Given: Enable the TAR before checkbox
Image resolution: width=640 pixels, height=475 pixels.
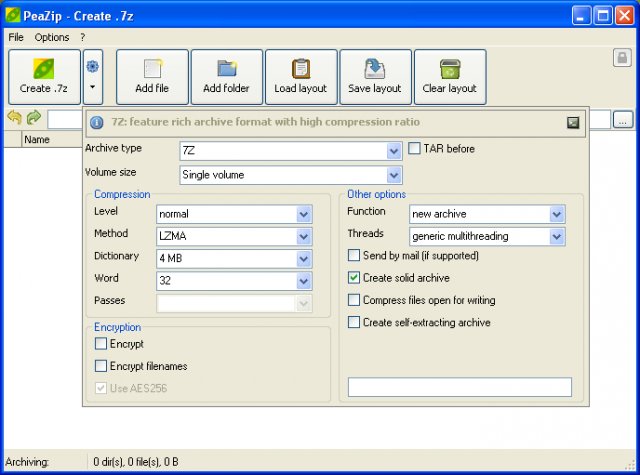Looking at the screenshot, I should (x=414, y=148).
